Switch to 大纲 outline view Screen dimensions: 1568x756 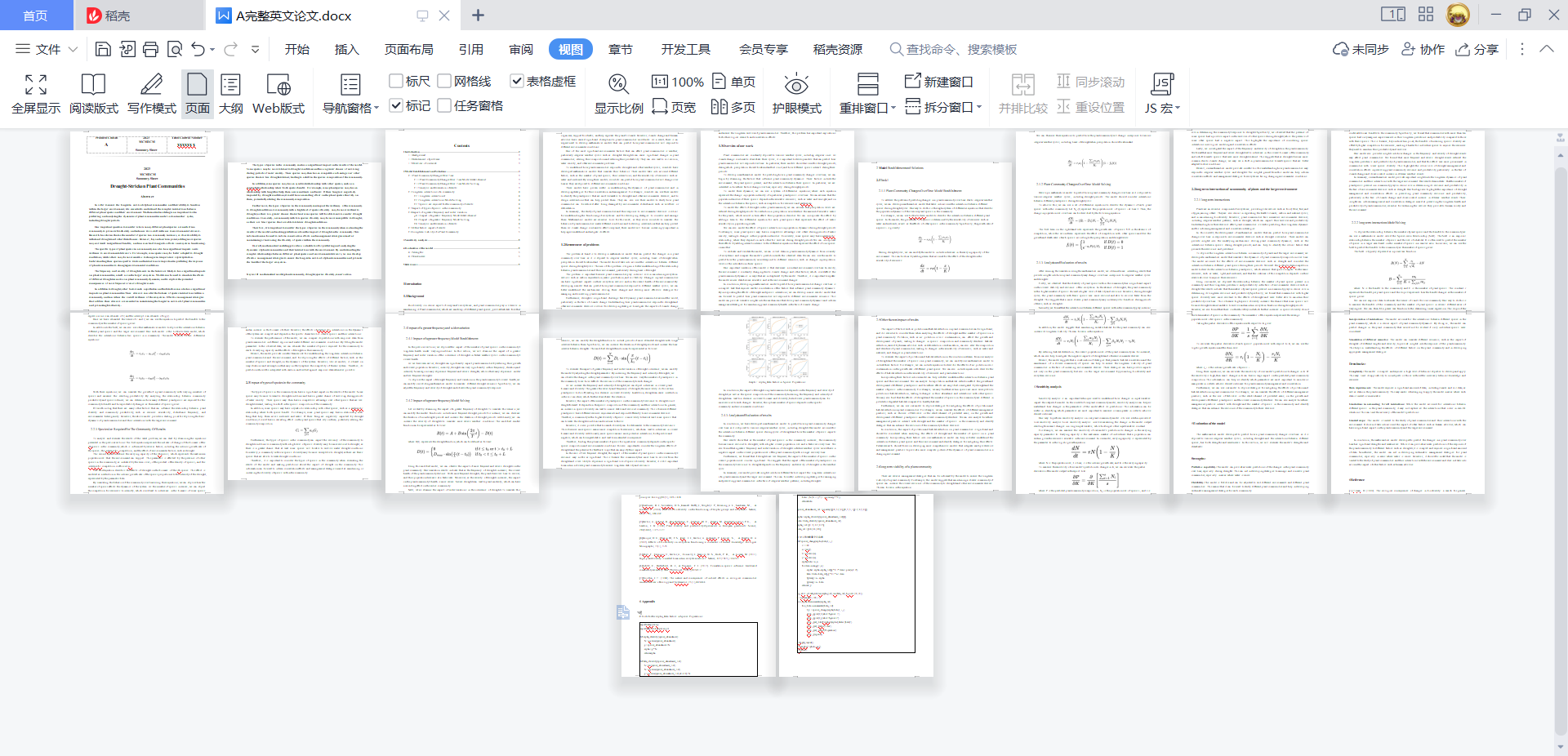point(231,95)
